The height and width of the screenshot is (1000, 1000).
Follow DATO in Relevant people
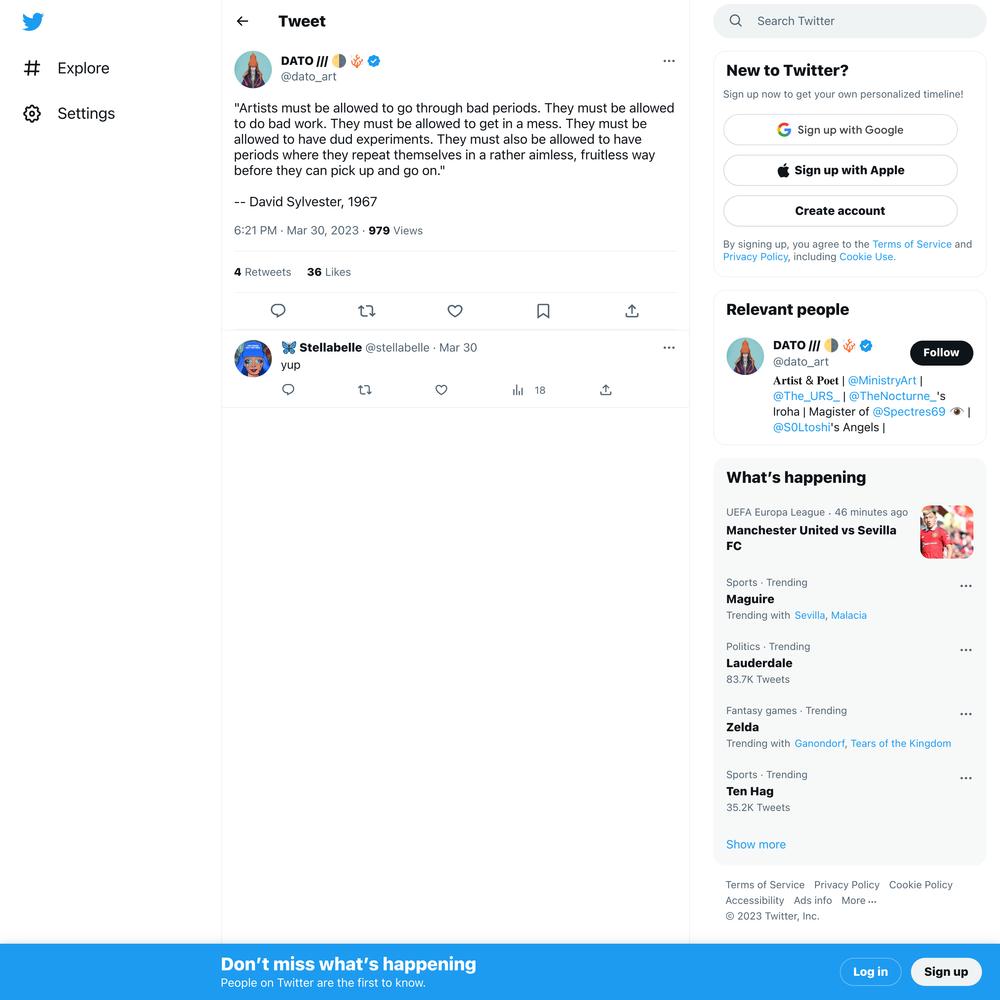(x=941, y=353)
